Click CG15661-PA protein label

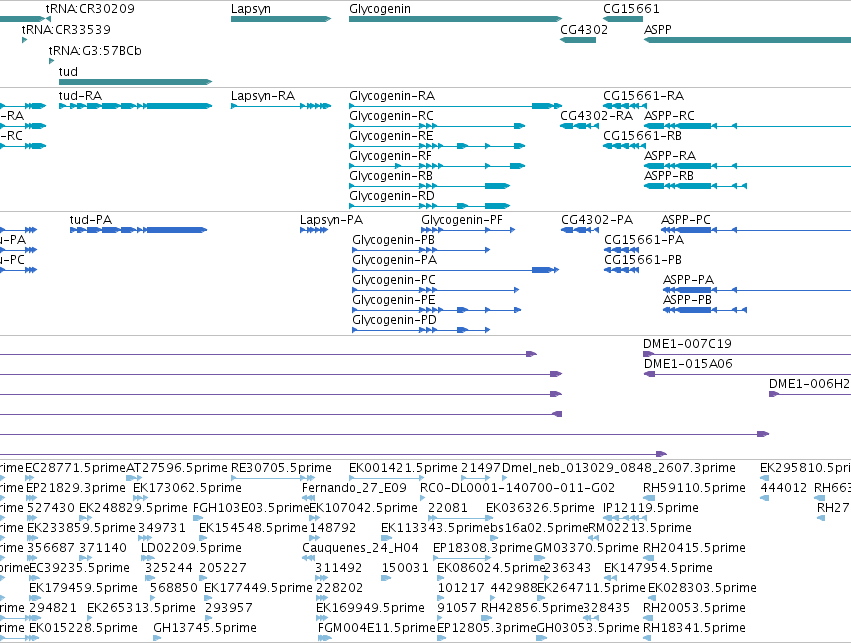(644, 240)
